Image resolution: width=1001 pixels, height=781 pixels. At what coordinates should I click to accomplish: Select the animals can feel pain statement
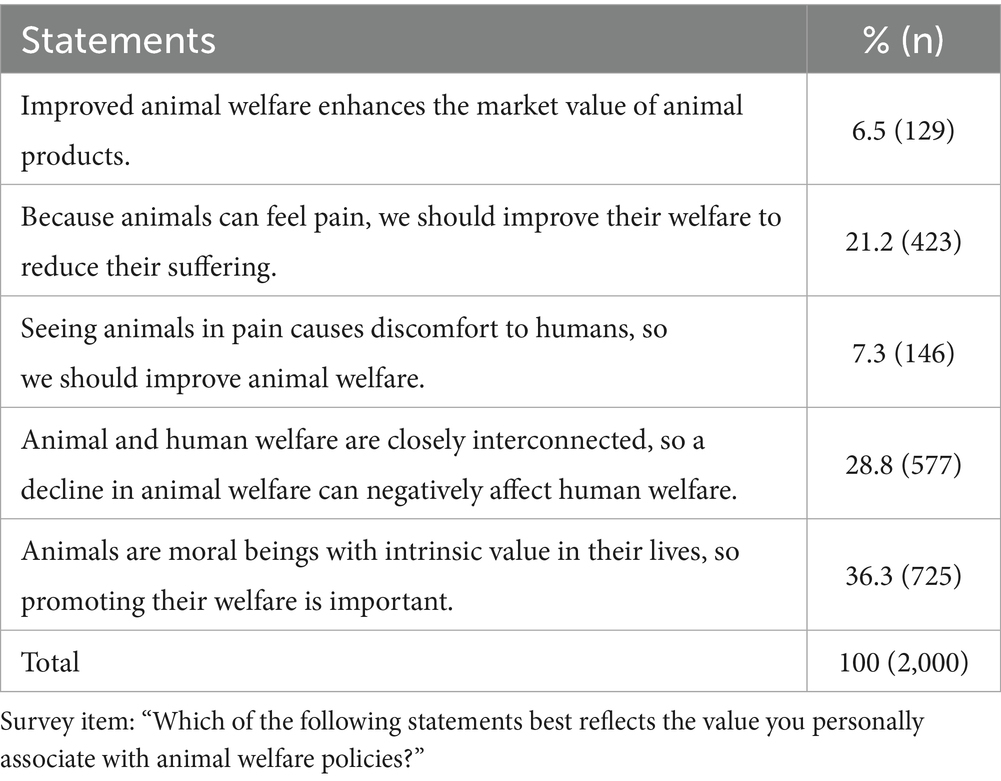(x=401, y=241)
